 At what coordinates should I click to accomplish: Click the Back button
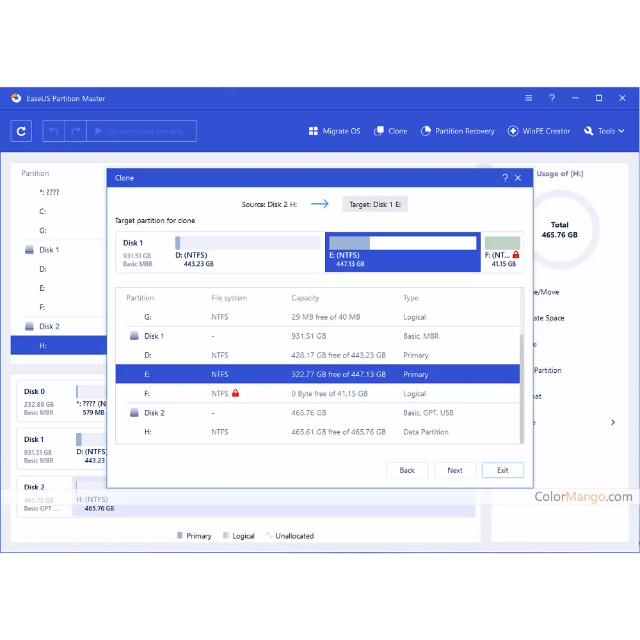[x=407, y=470]
